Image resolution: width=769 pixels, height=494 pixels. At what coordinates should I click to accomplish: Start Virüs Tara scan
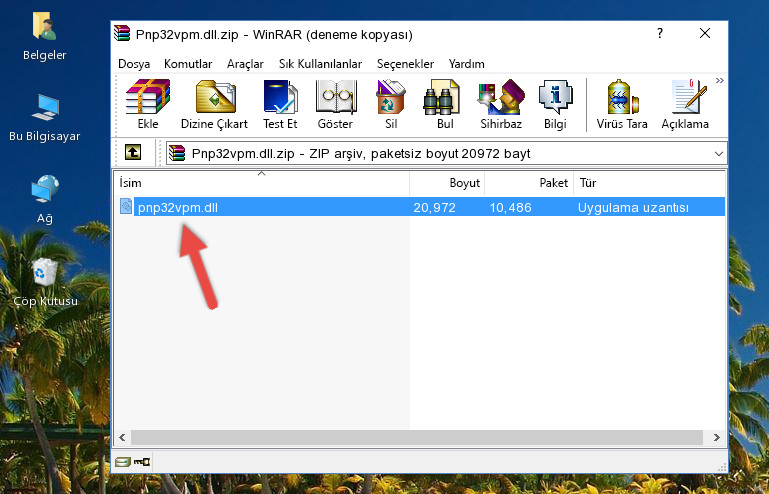(622, 104)
